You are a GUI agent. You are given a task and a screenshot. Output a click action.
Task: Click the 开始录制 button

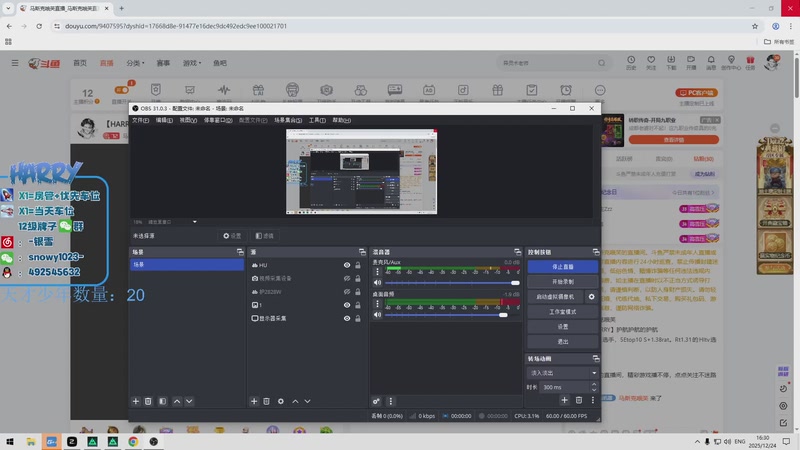(x=562, y=282)
